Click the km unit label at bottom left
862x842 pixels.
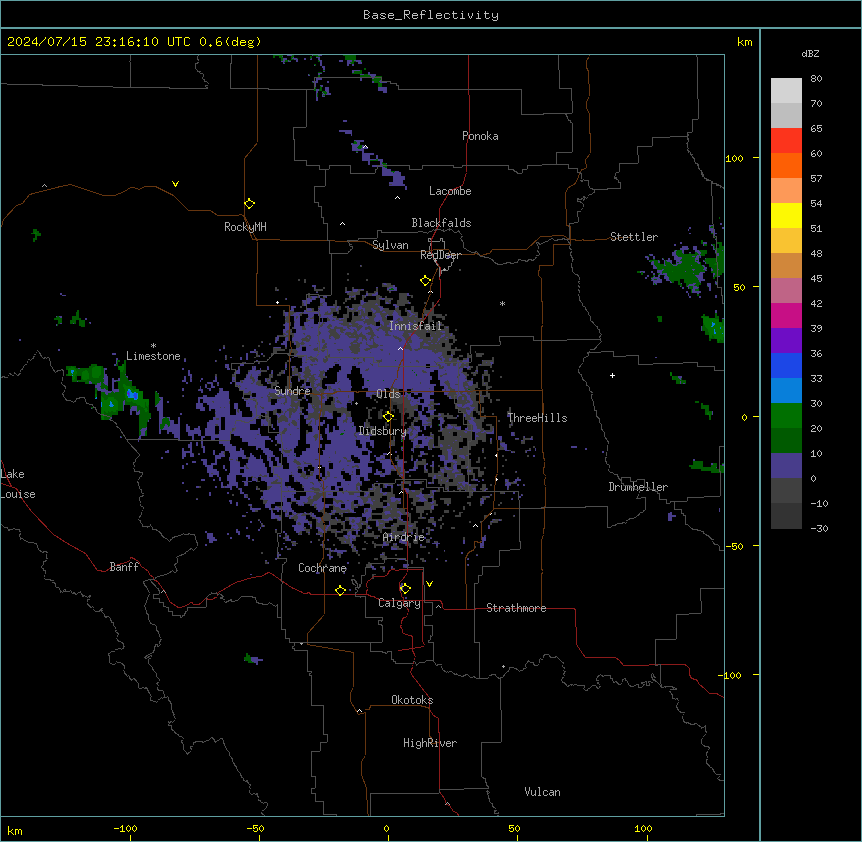coord(15,831)
